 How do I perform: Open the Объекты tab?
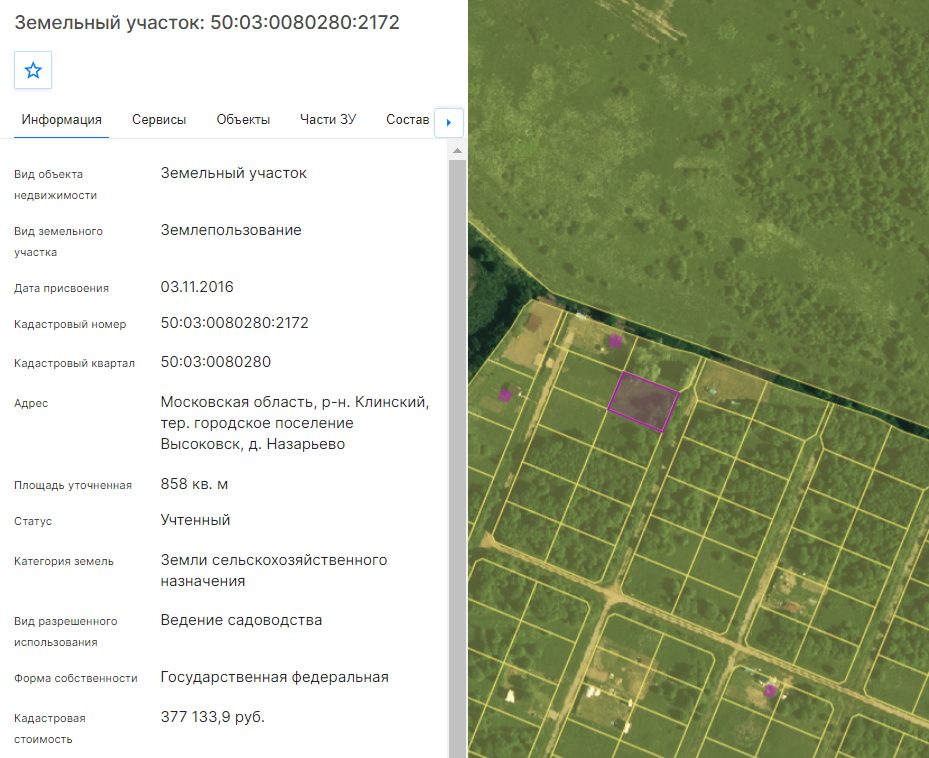(x=243, y=120)
